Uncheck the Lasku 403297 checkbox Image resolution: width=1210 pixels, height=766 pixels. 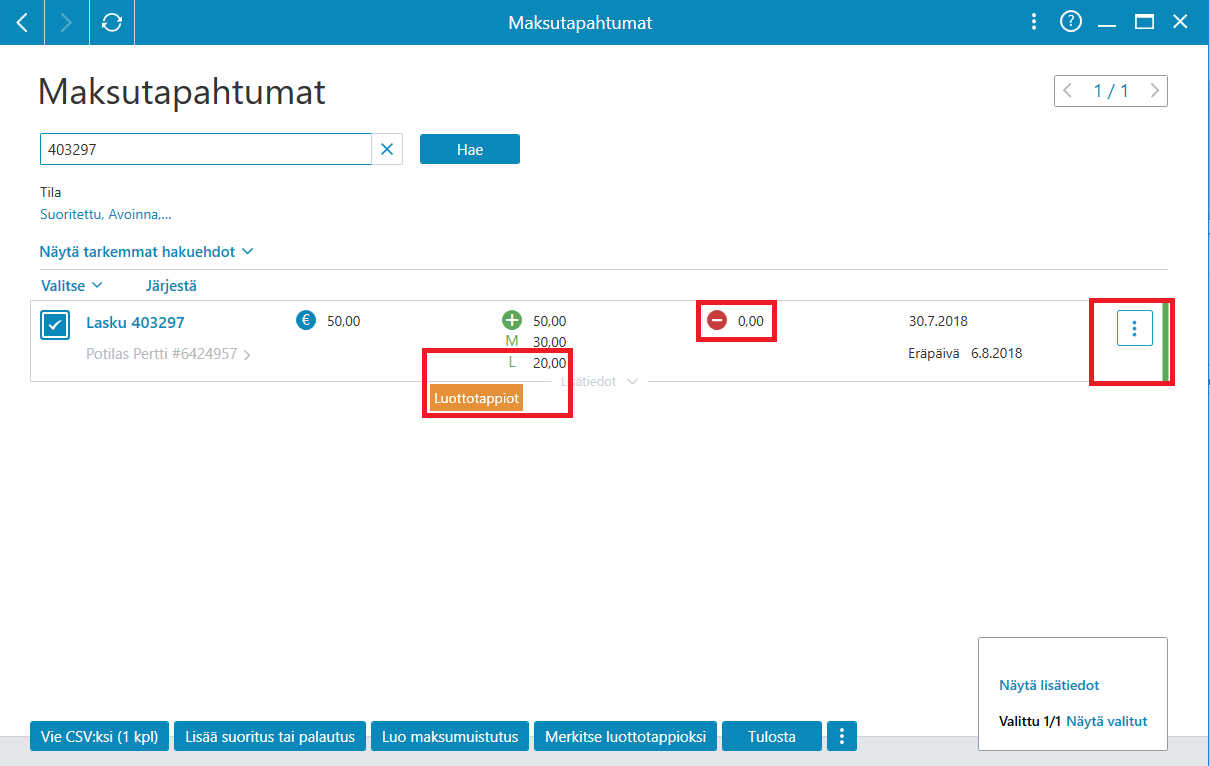tap(56, 325)
